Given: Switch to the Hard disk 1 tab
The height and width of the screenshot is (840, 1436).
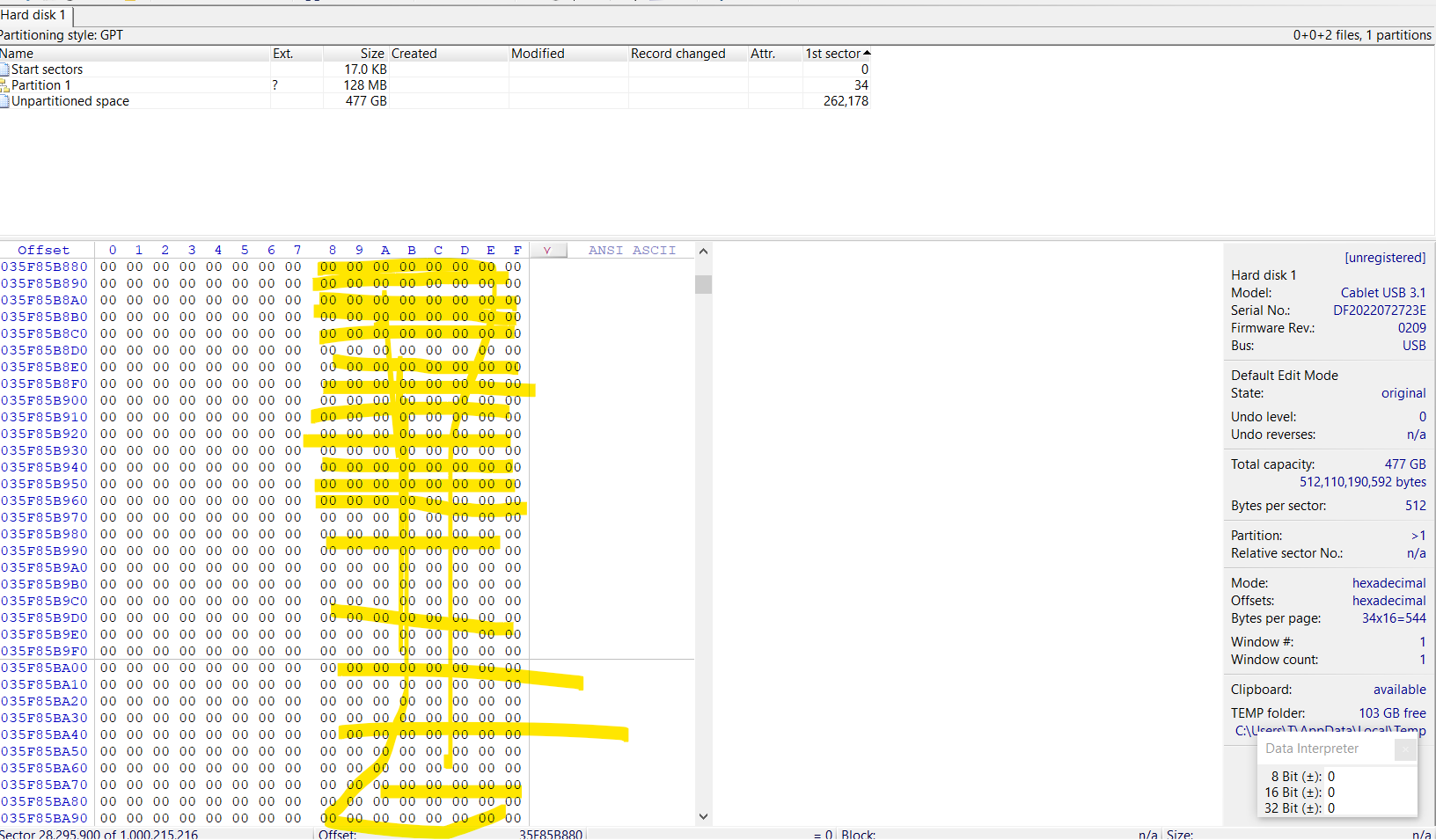Looking at the screenshot, I should 34,15.
